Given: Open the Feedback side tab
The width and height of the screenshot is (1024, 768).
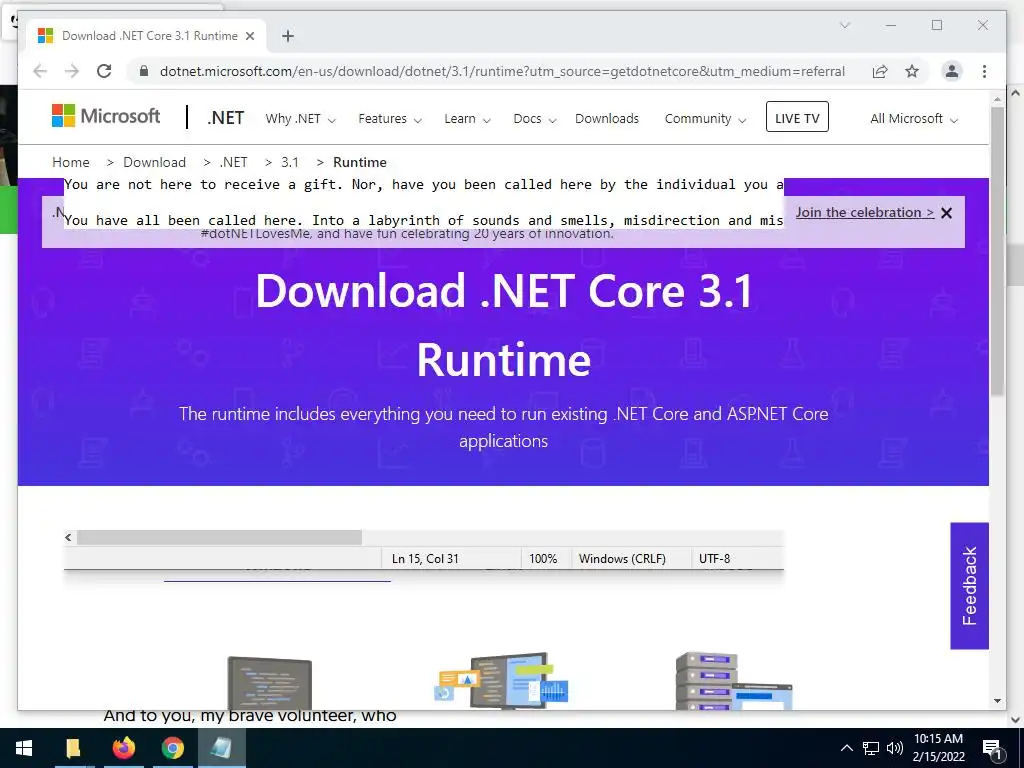Looking at the screenshot, I should pyautogui.click(x=969, y=586).
